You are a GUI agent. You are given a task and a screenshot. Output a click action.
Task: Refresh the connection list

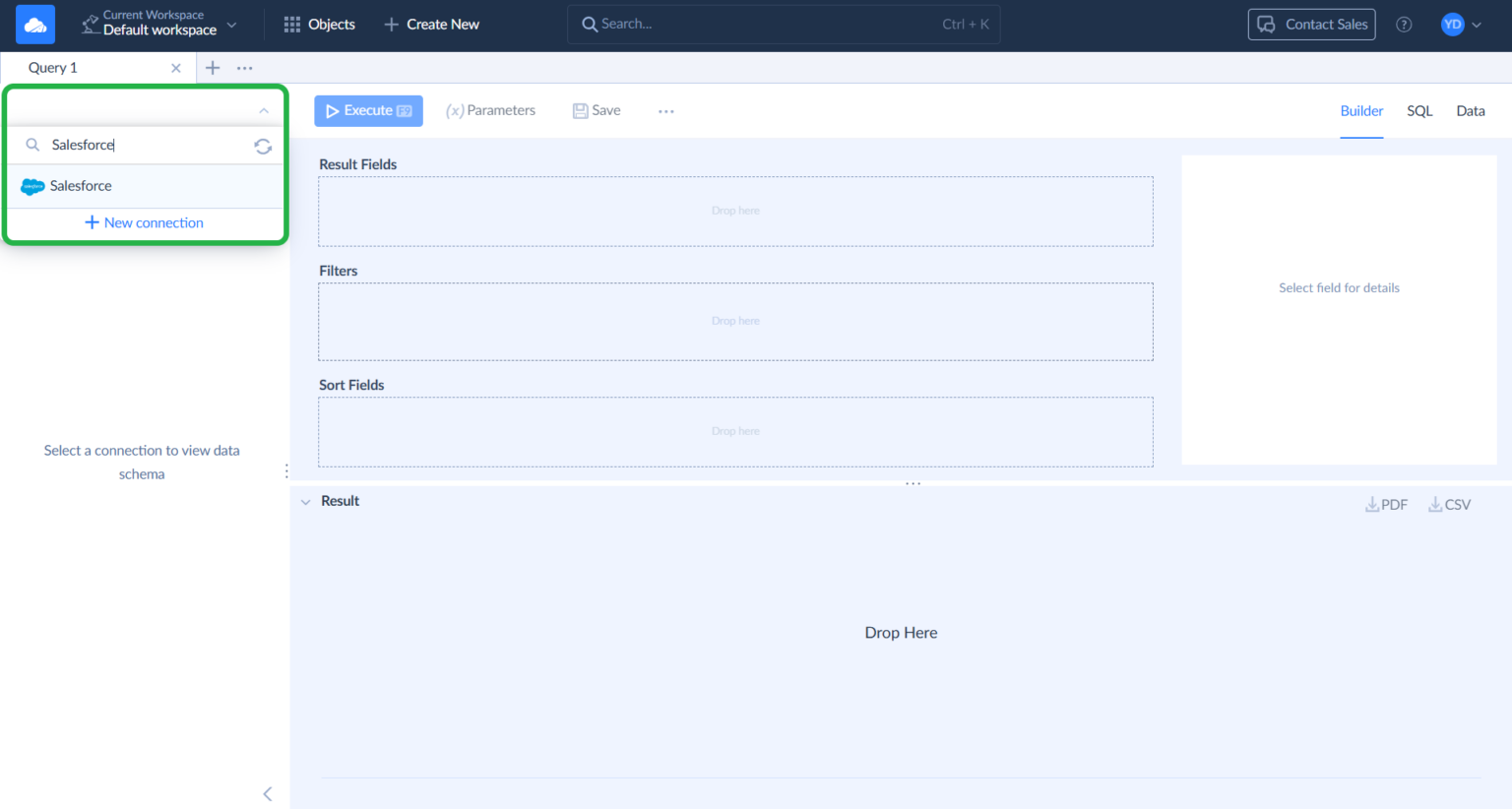(x=263, y=146)
